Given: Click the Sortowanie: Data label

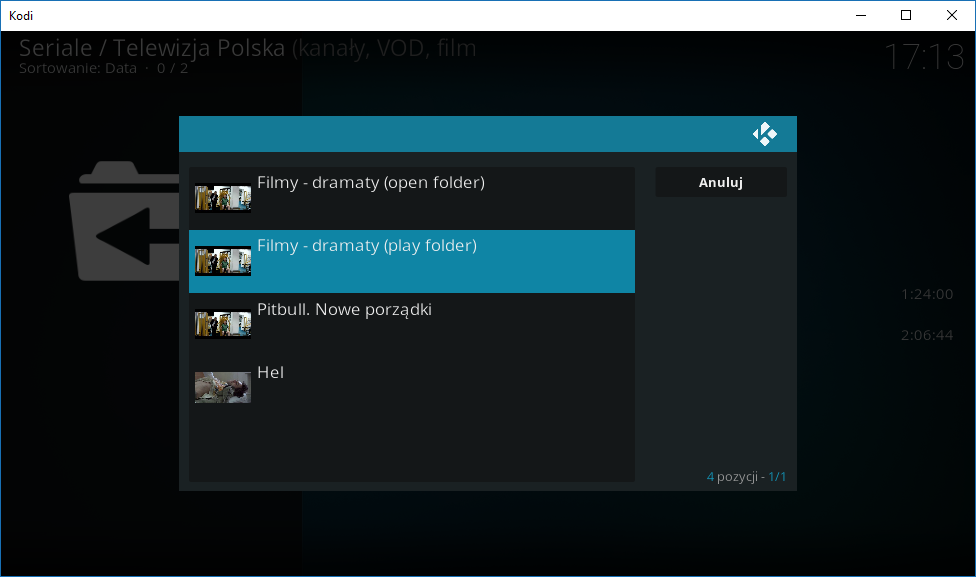Looking at the screenshot, I should 78,68.
